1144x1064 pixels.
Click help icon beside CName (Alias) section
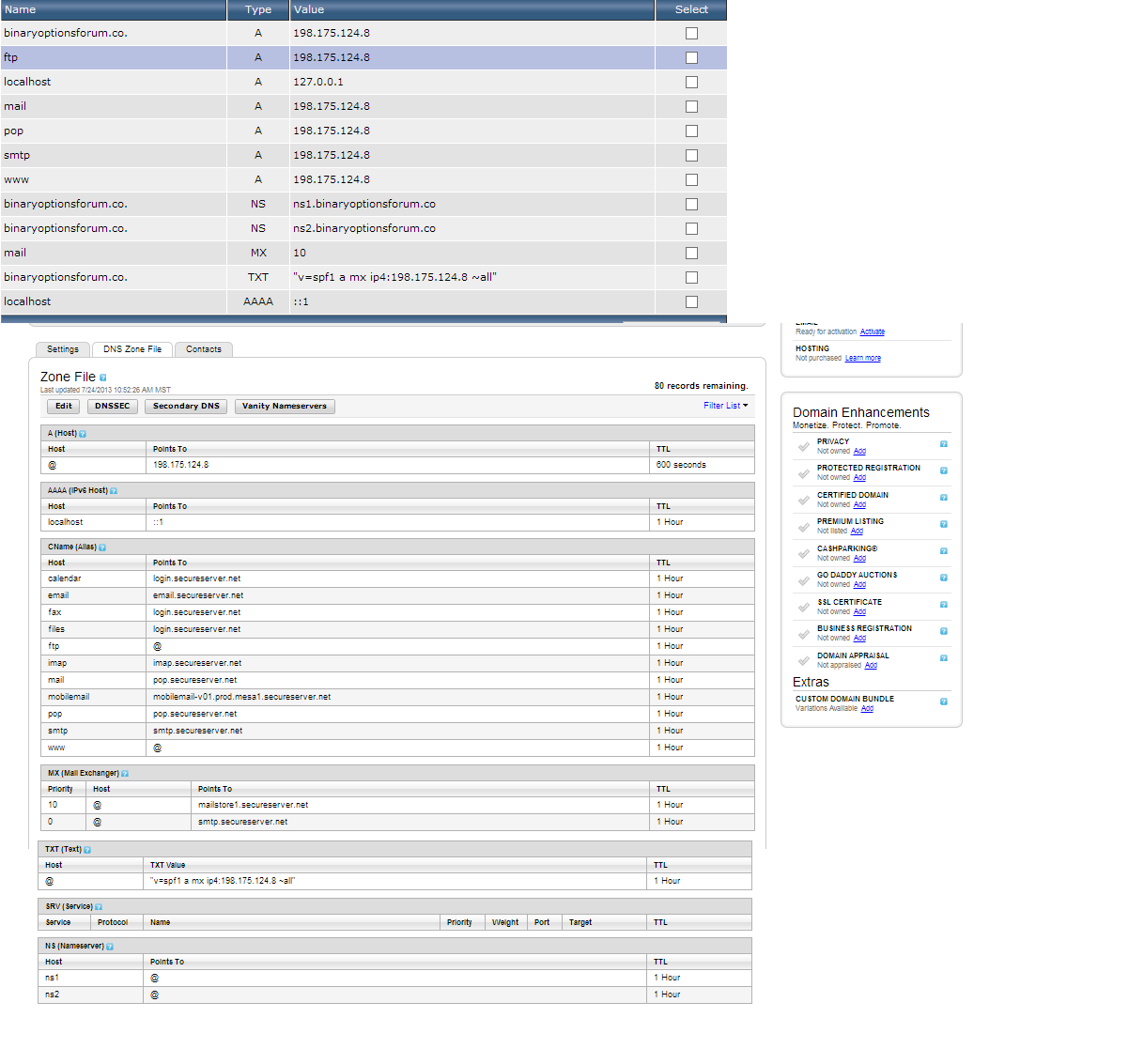(102, 547)
